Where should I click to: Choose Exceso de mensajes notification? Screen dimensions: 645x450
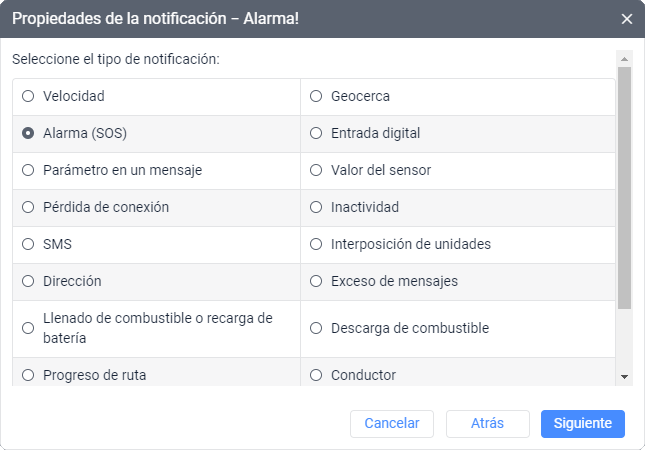(316, 281)
